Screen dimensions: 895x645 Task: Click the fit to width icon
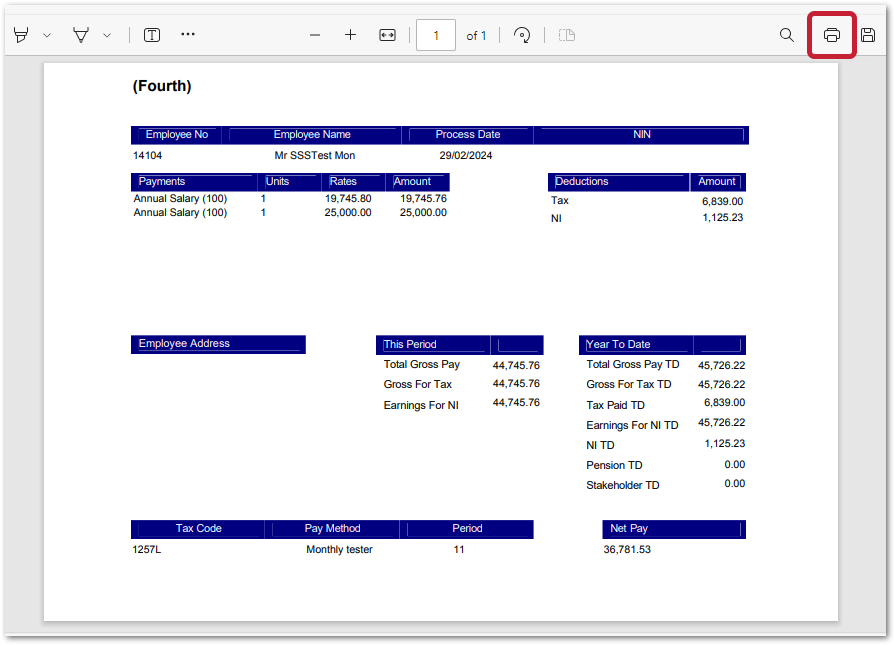[x=388, y=35]
